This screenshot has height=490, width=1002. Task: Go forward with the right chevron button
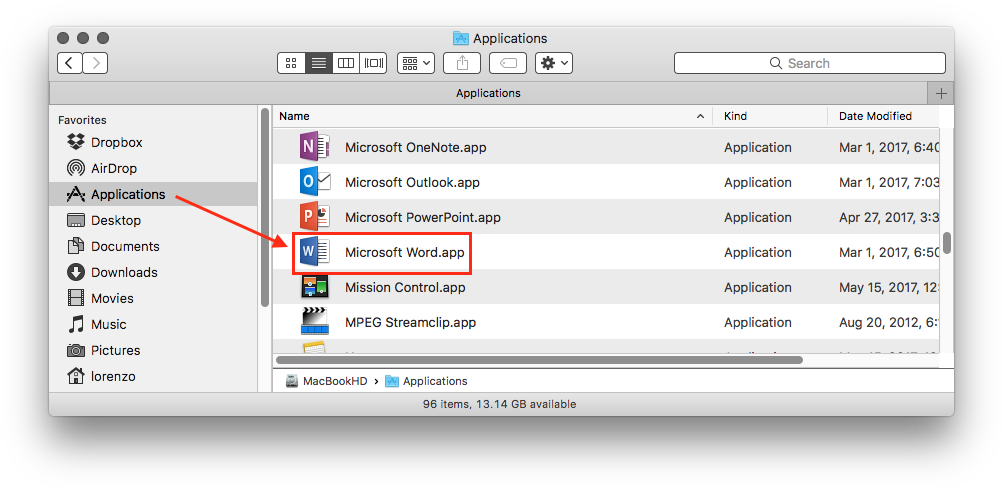(x=95, y=63)
